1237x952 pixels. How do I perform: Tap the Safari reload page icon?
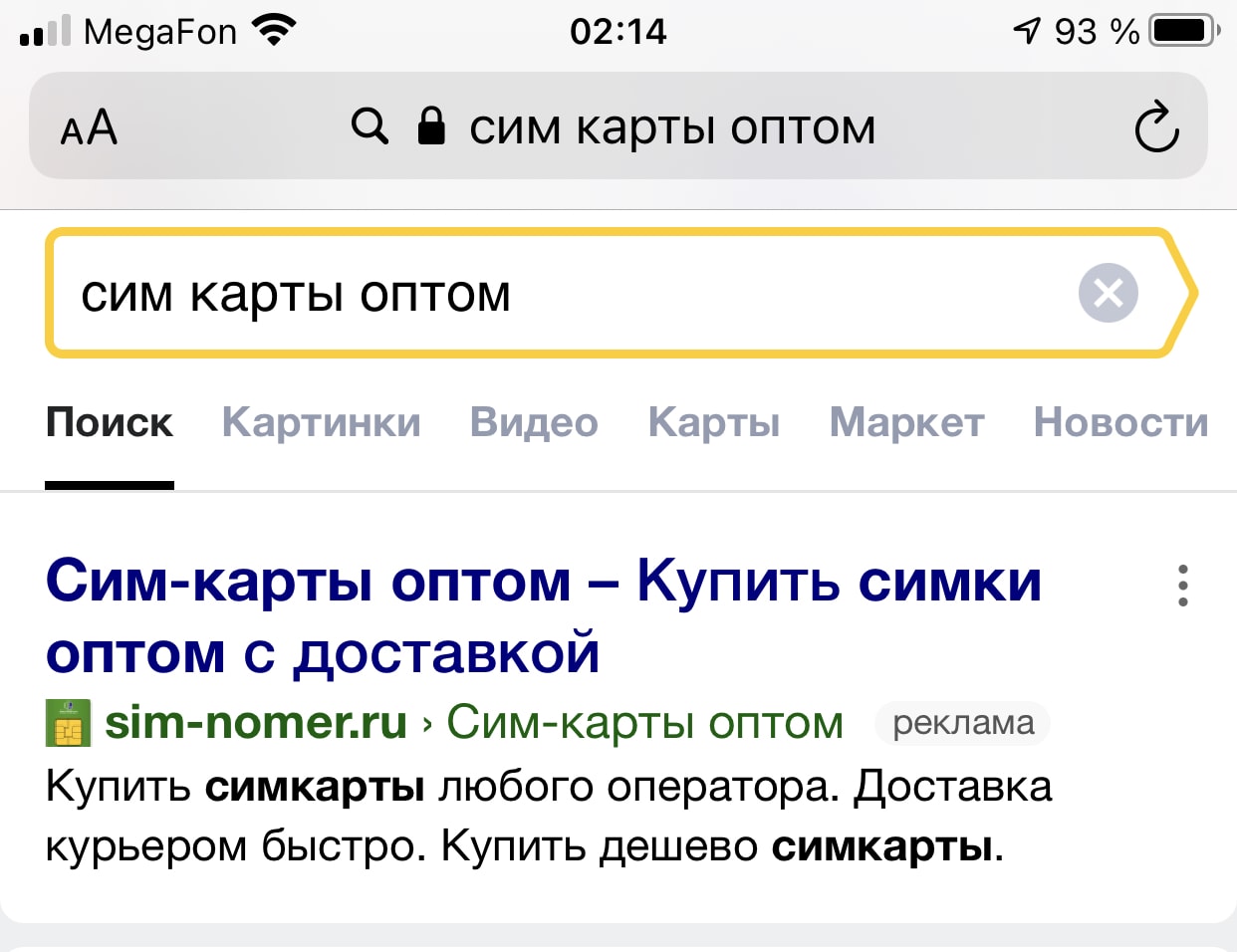[1156, 127]
